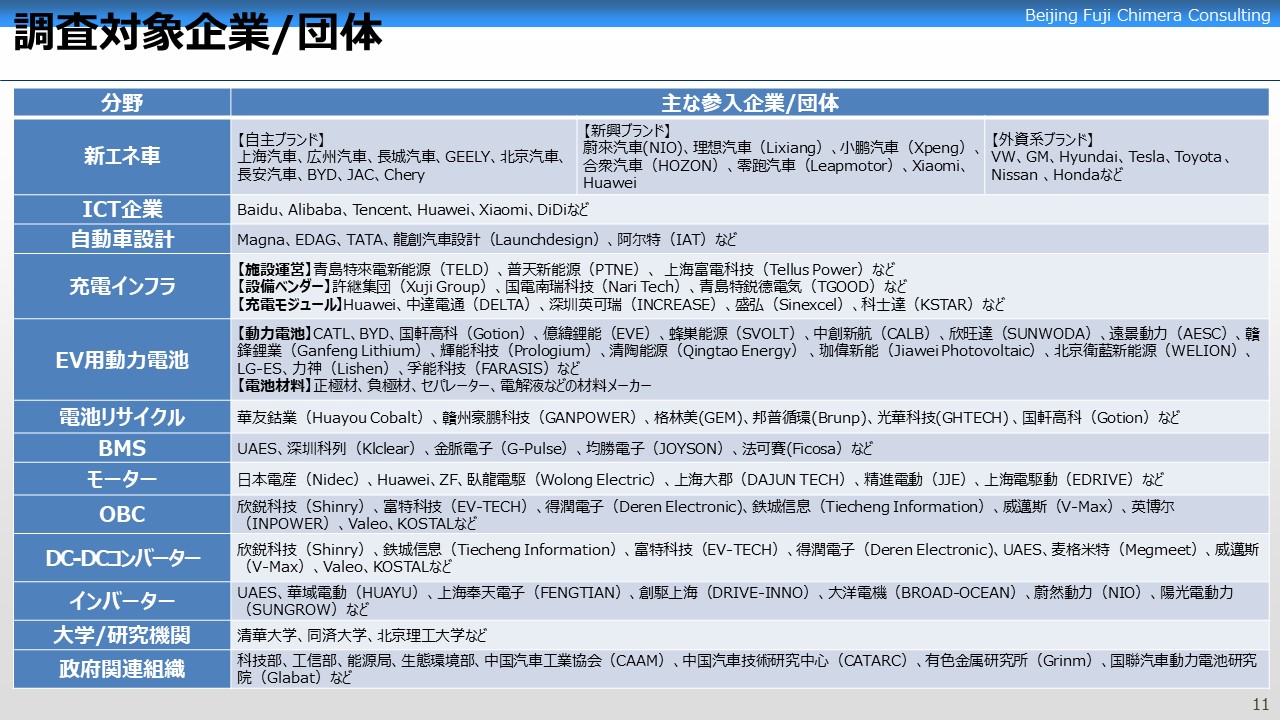This screenshot has width=1280, height=720.
Task: Select the 新エネ車 category cell
Action: tap(122, 157)
